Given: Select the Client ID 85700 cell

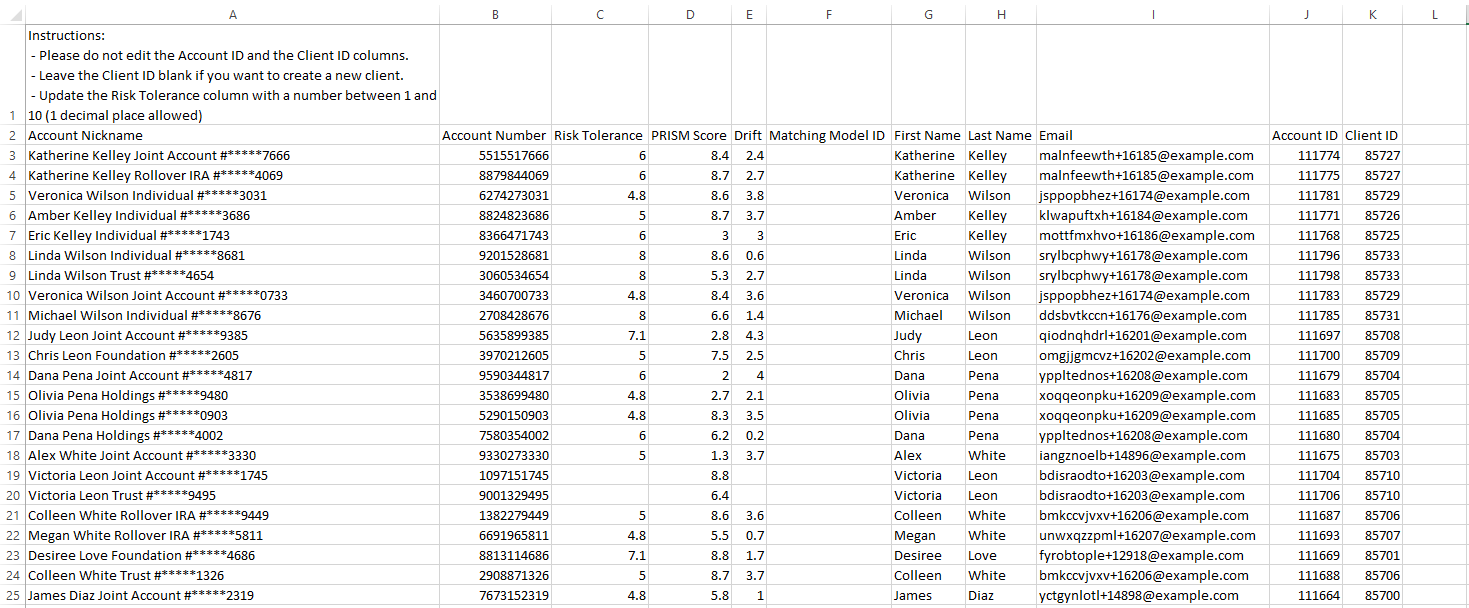Looking at the screenshot, I should tap(1371, 595).
